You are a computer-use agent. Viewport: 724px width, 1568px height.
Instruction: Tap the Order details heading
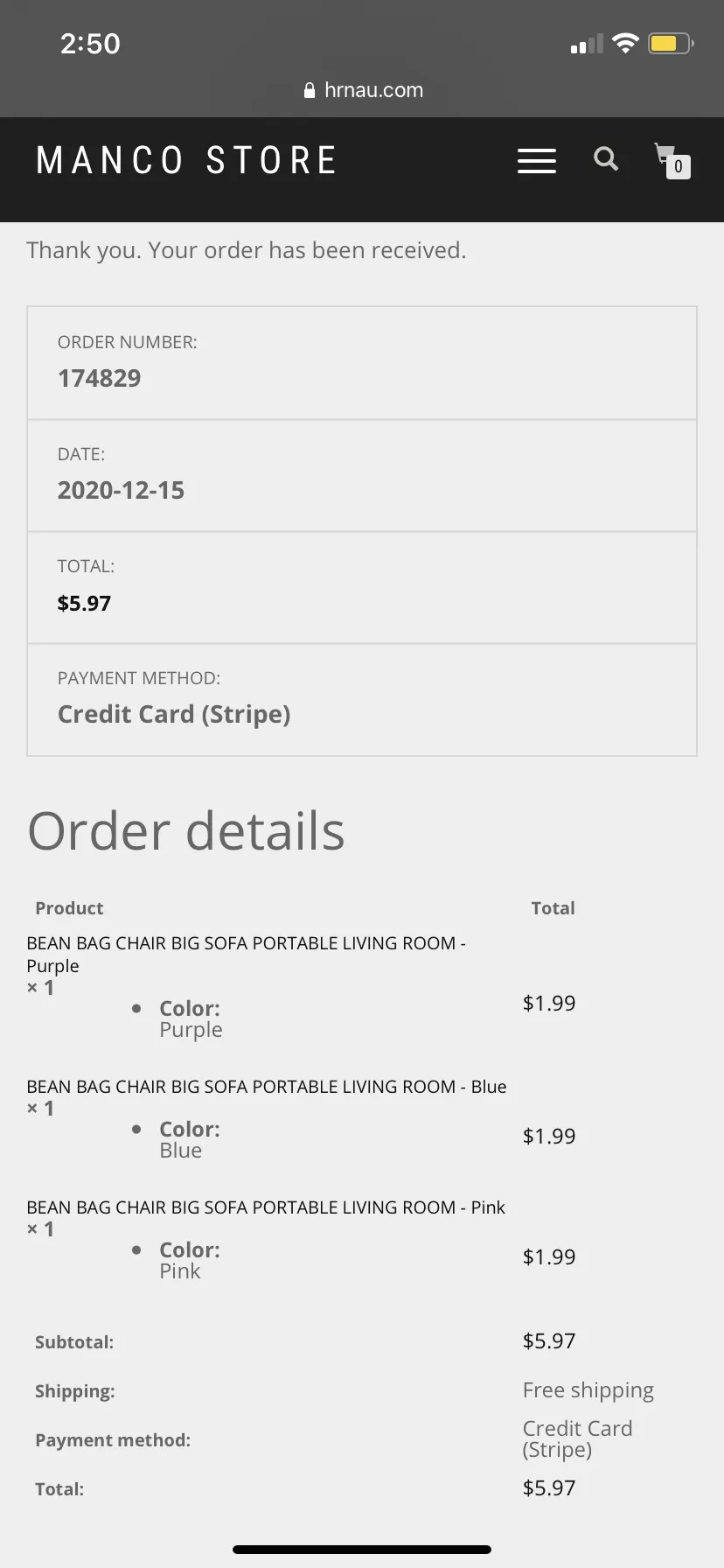pos(186,830)
